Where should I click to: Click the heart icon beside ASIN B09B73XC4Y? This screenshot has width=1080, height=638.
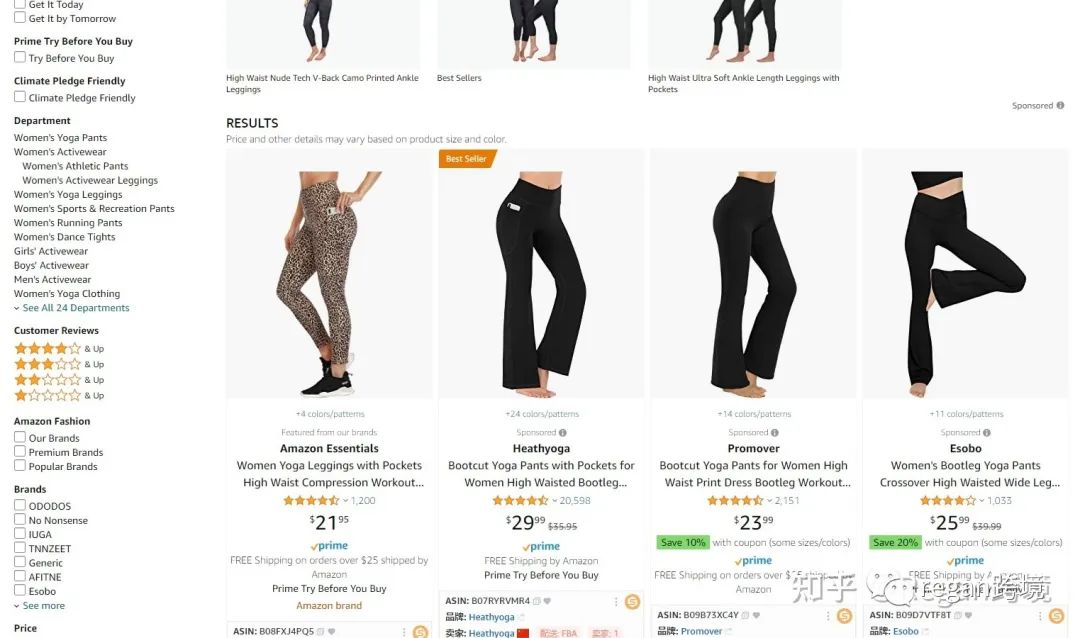tap(756, 615)
